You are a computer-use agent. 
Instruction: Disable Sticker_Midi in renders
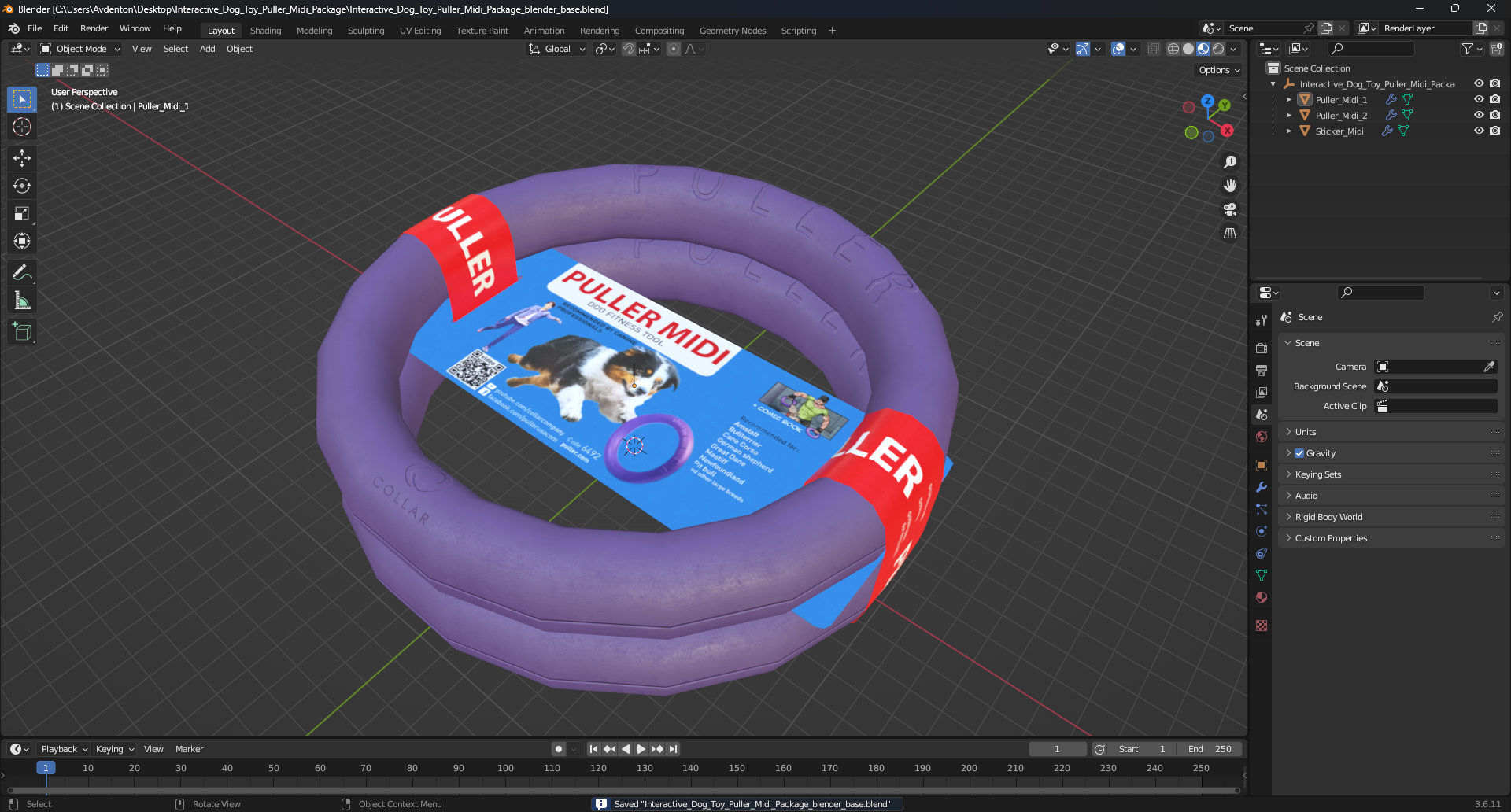coord(1494,131)
